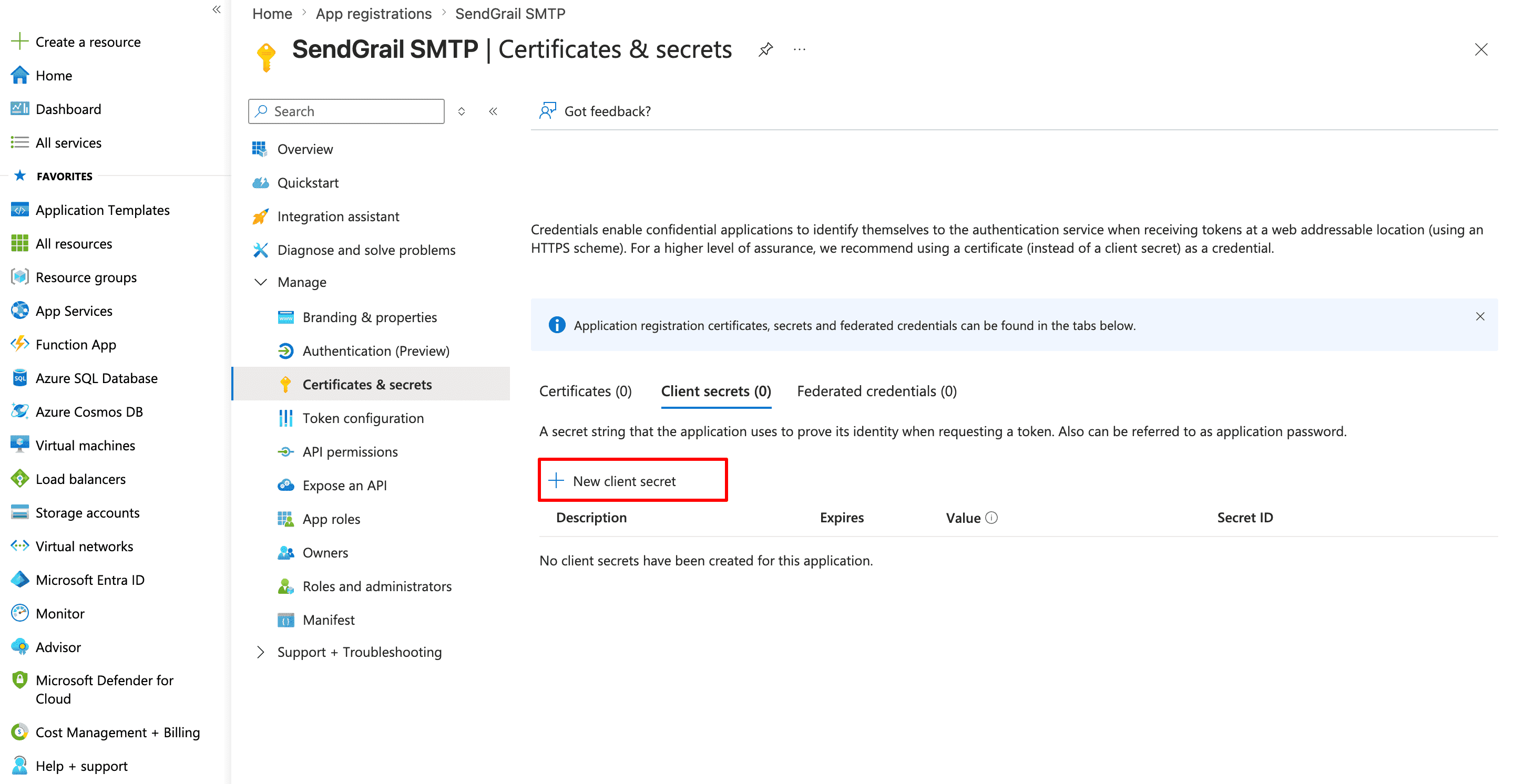Switch to the Certificates (0) tab
Image resolution: width=1514 pixels, height=784 pixels.
[586, 391]
